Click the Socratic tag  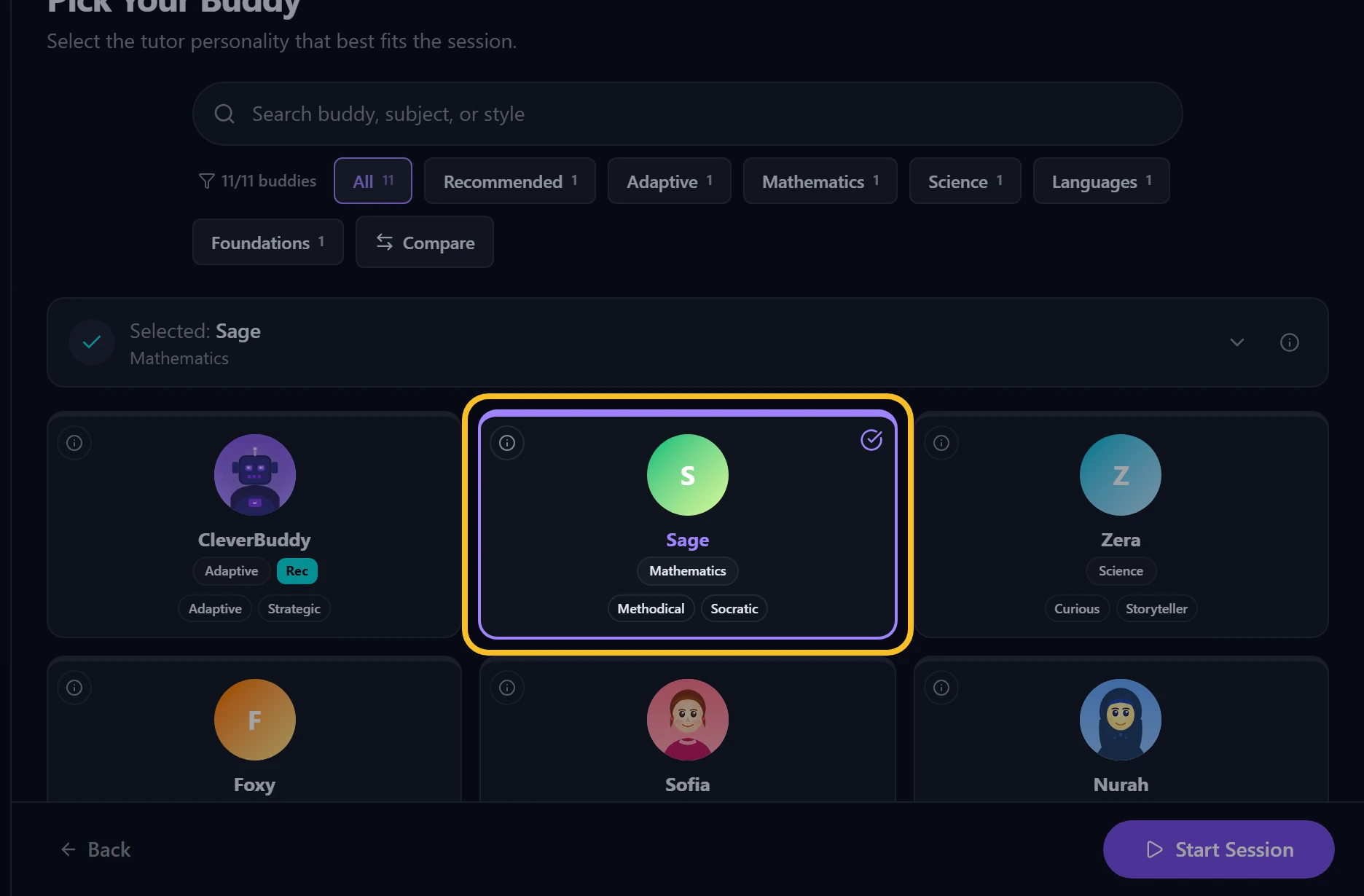point(734,609)
